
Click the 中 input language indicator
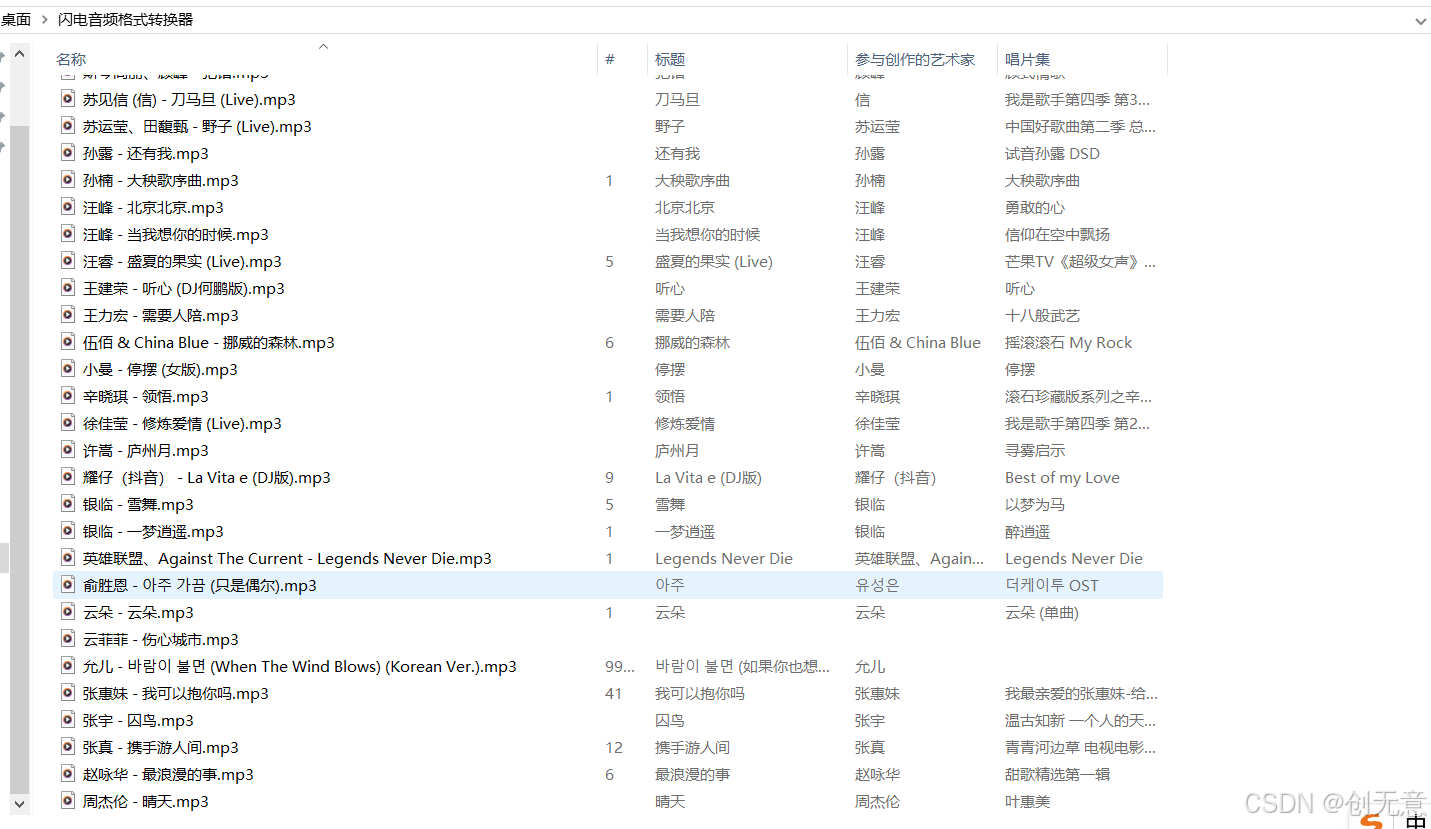pyautogui.click(x=1415, y=822)
